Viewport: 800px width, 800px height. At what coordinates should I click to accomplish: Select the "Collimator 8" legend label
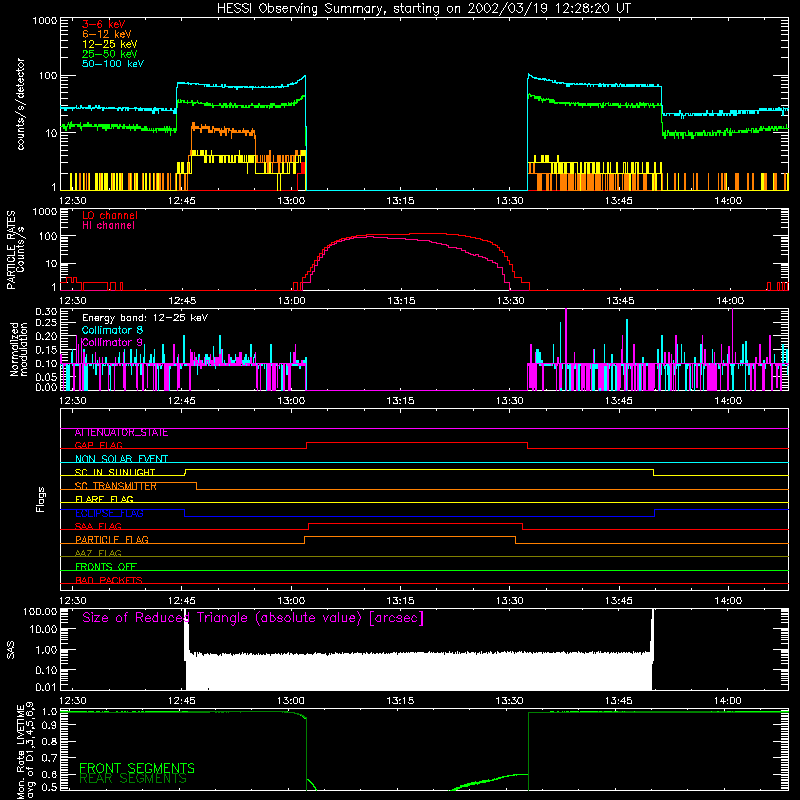[112, 330]
